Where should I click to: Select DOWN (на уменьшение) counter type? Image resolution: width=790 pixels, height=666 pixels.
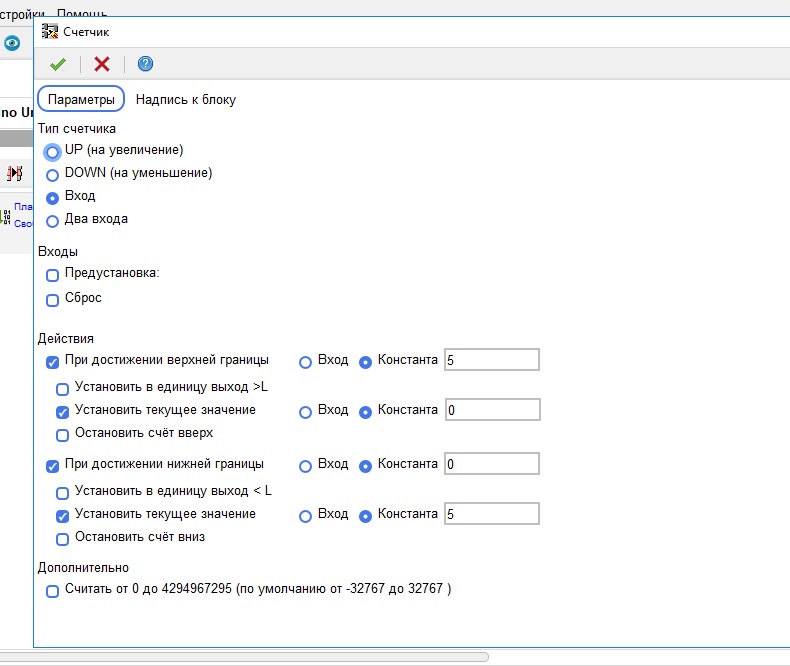pyautogui.click(x=53, y=174)
